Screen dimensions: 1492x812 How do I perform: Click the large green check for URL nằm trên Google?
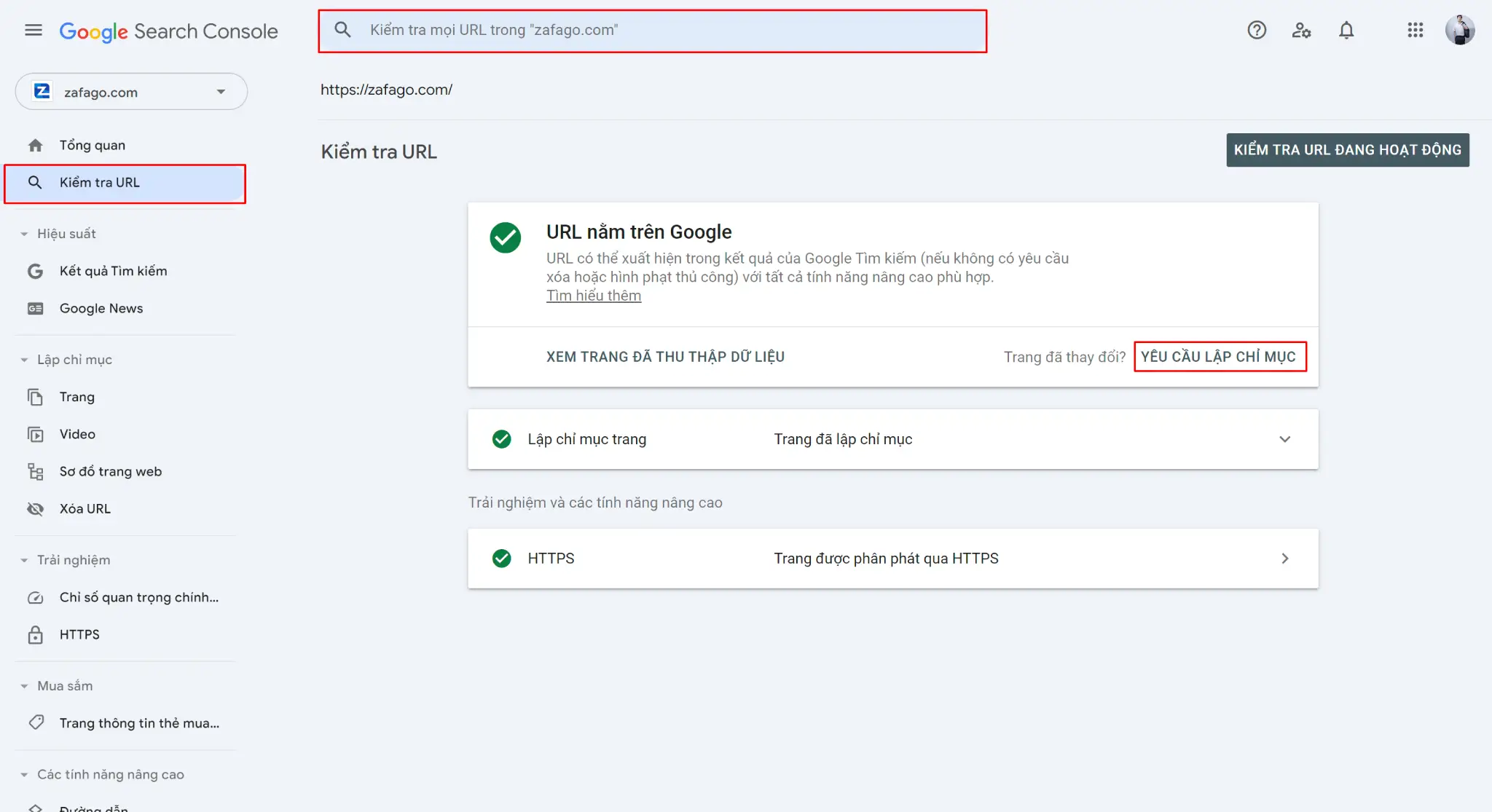(x=505, y=237)
